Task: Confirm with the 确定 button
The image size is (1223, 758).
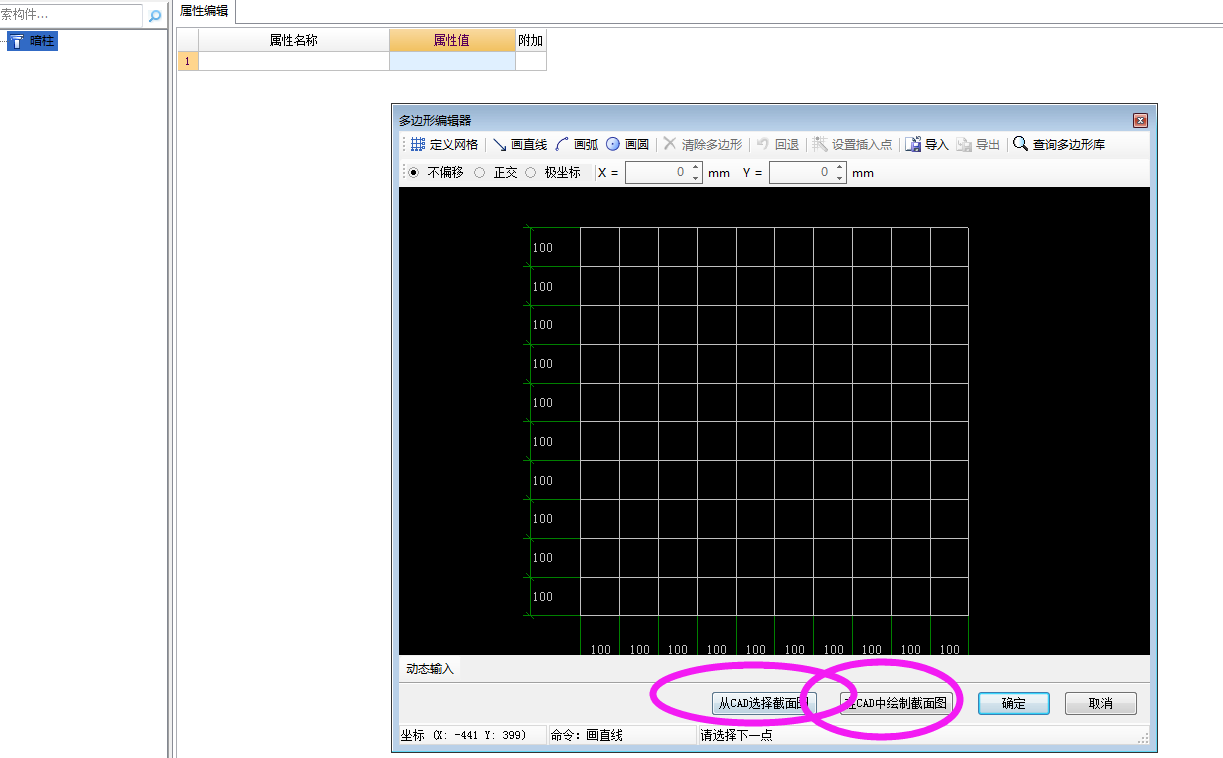Action: tap(1014, 704)
